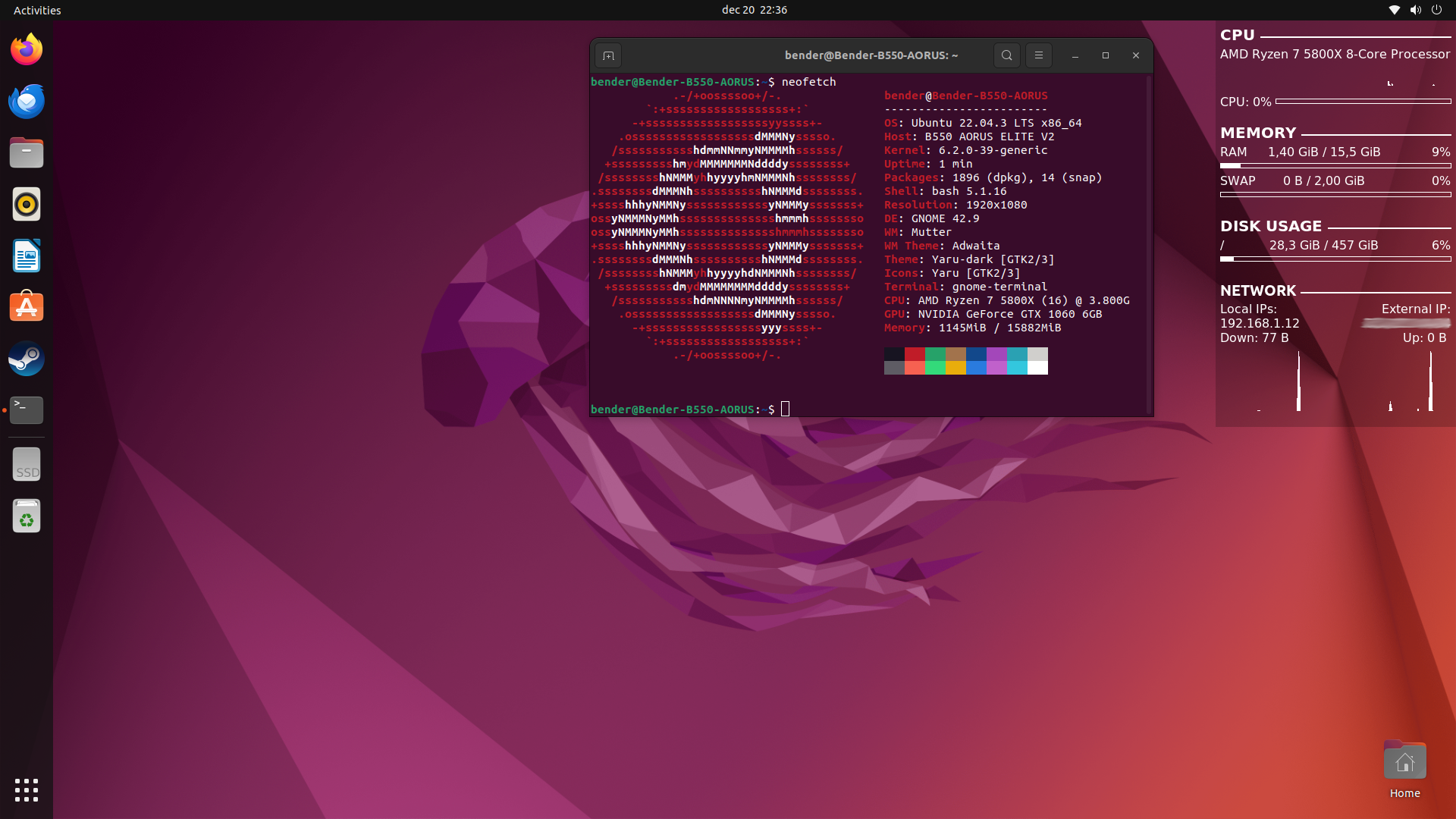
Task: Open the SSD drive dock icon
Action: [x=27, y=464]
